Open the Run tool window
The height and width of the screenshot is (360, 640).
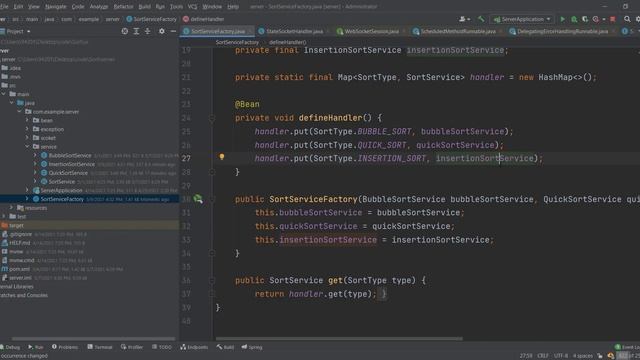(36, 347)
